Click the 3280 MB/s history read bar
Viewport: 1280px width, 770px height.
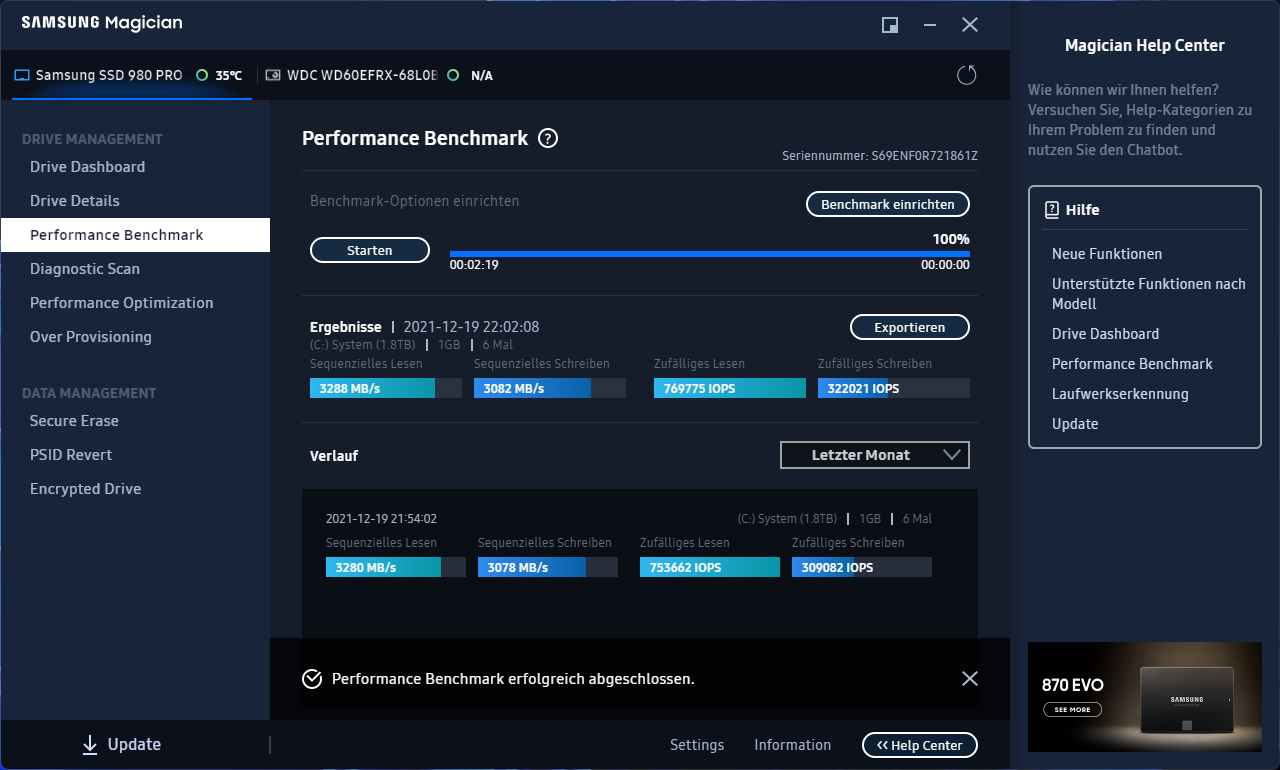coord(396,567)
